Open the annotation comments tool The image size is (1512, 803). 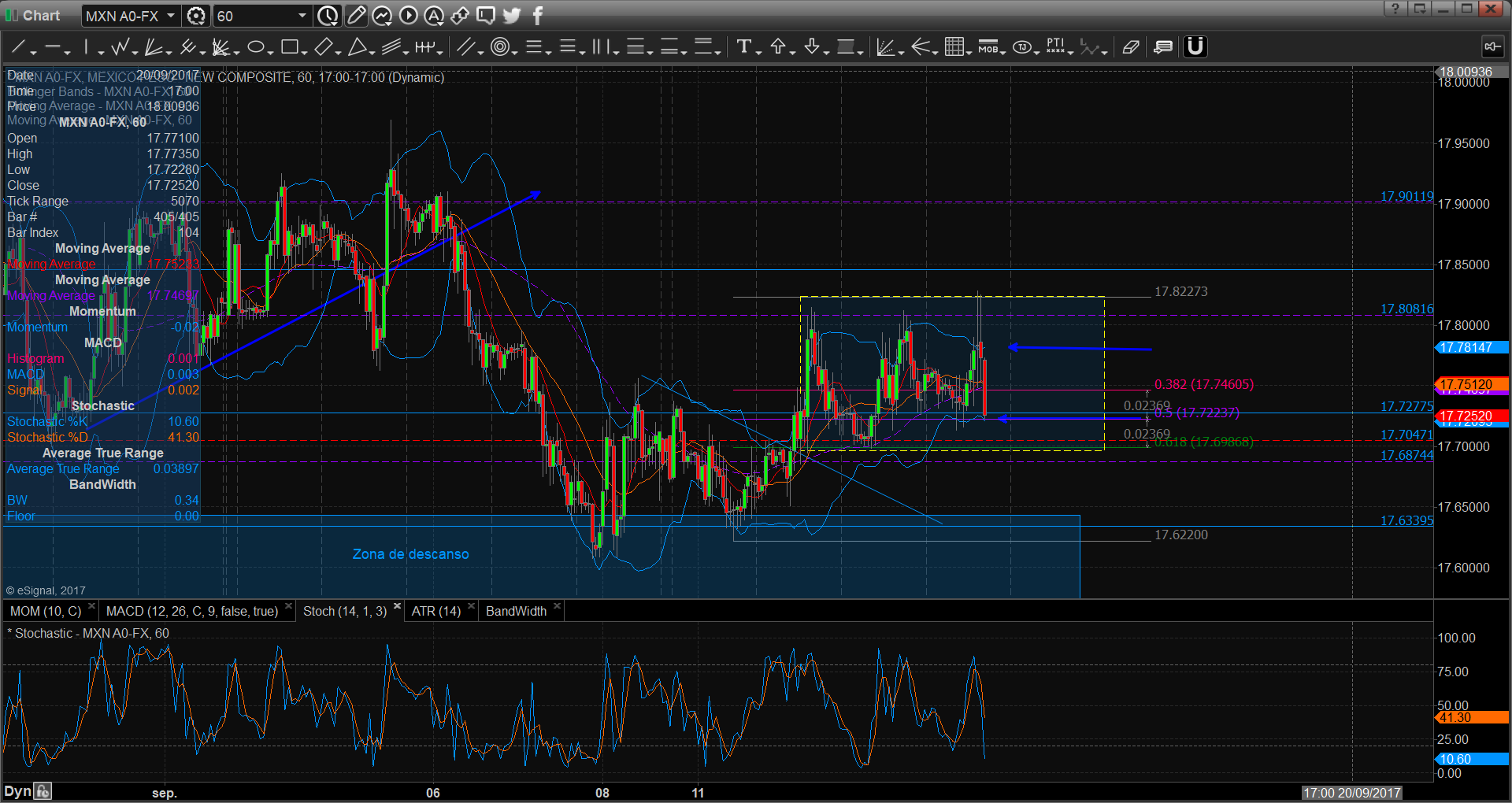[1162, 47]
